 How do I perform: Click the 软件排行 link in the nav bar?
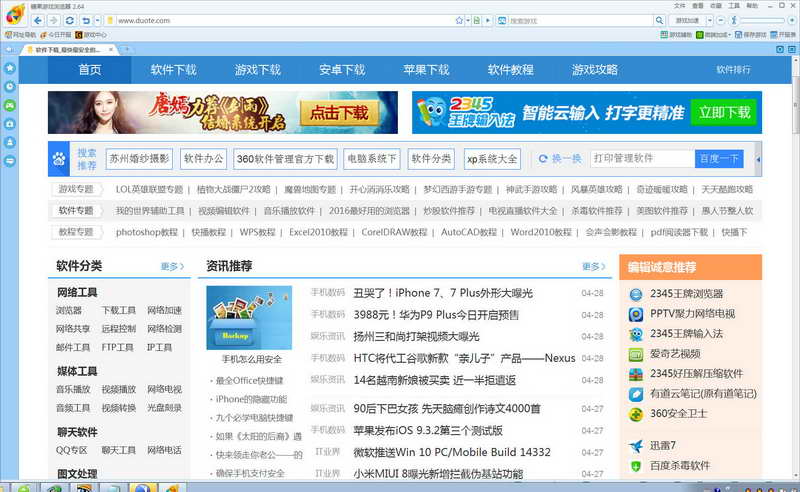pos(733,70)
